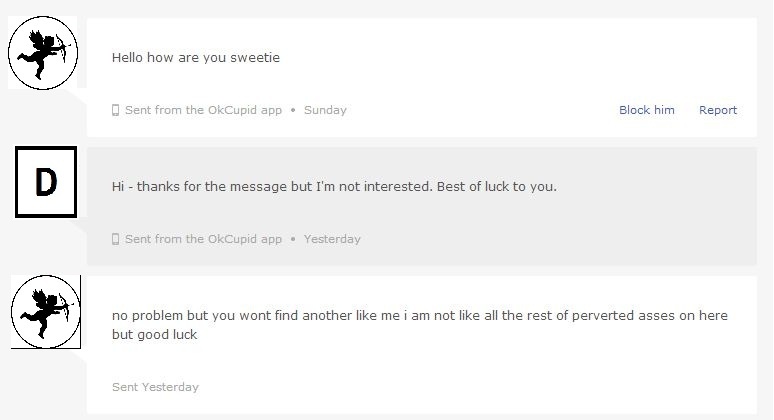
Task: Click the dot separator before 'Yesterday' in the reply
Action: pyautogui.click(x=293, y=239)
